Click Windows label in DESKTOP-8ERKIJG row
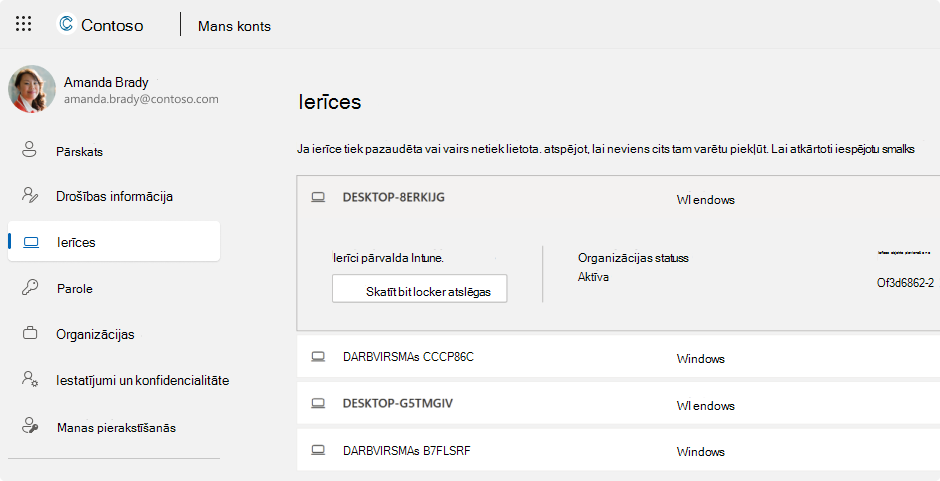Viewport: 940px width, 481px height. point(706,200)
